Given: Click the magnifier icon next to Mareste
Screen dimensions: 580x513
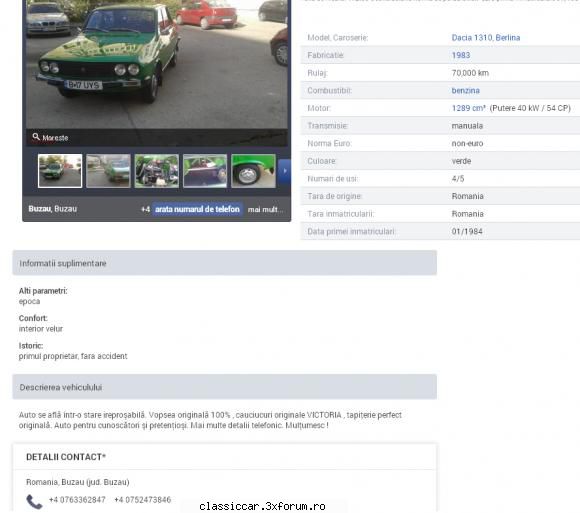Looking at the screenshot, I should [x=36, y=137].
